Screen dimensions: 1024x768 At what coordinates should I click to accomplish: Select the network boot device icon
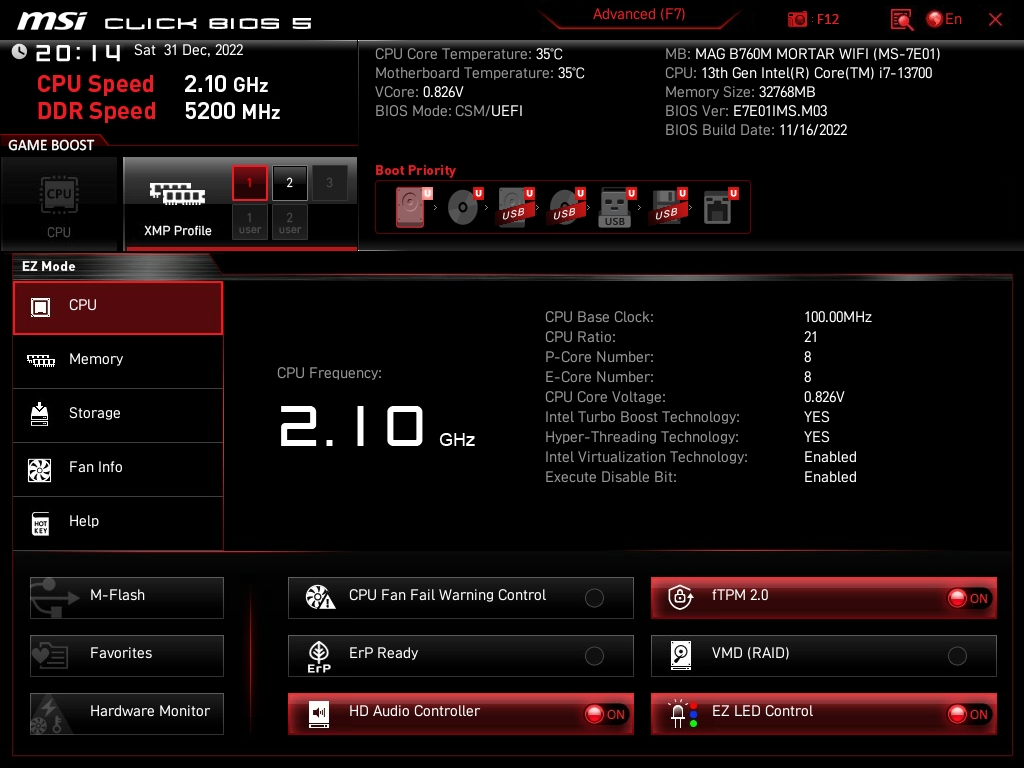pyautogui.click(x=720, y=207)
